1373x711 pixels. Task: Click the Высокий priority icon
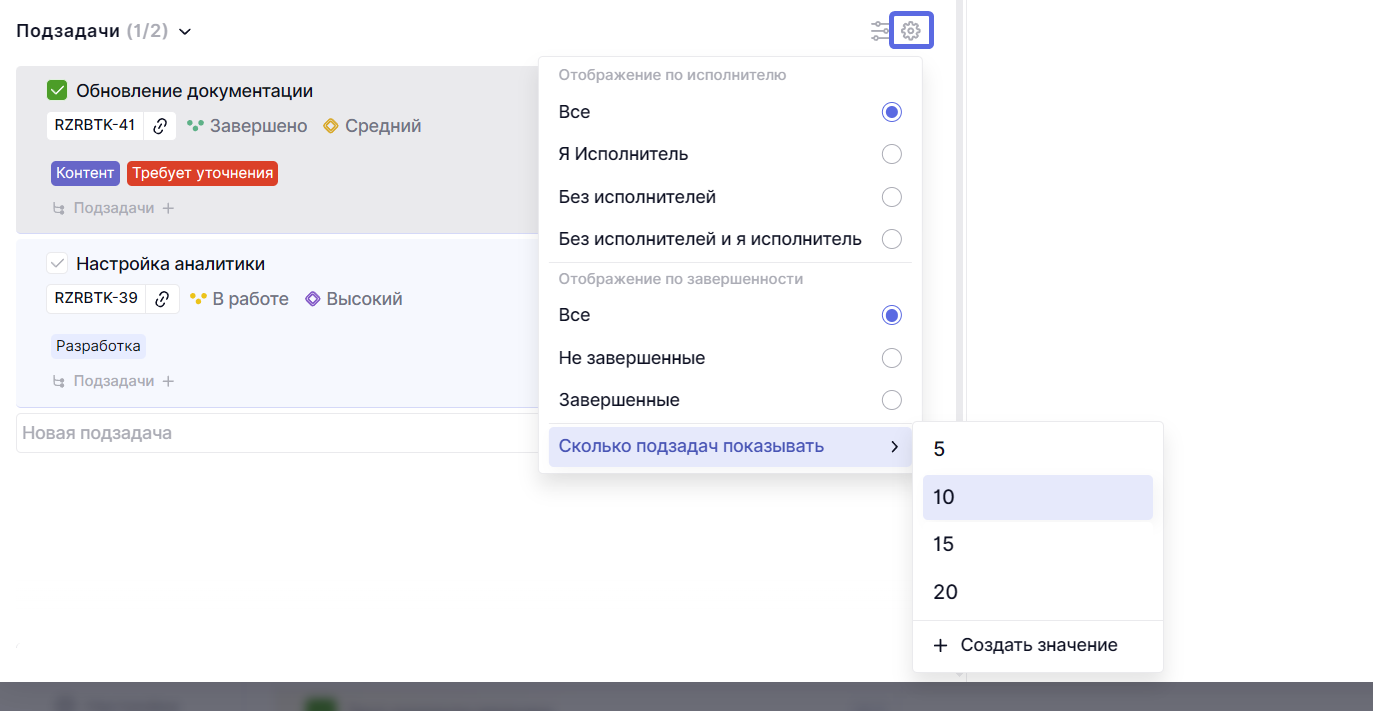[313, 299]
